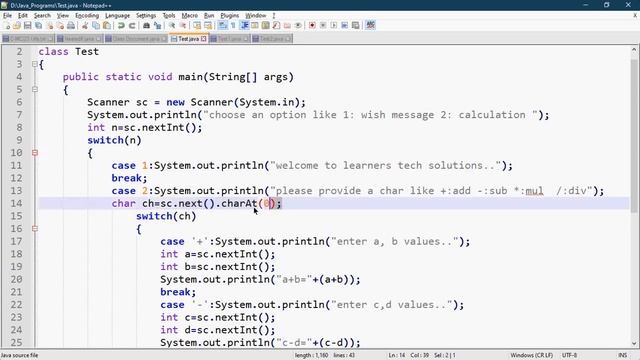Open the Encoding menu
The height and width of the screenshot is (360, 640).
pyautogui.click(x=87, y=16)
